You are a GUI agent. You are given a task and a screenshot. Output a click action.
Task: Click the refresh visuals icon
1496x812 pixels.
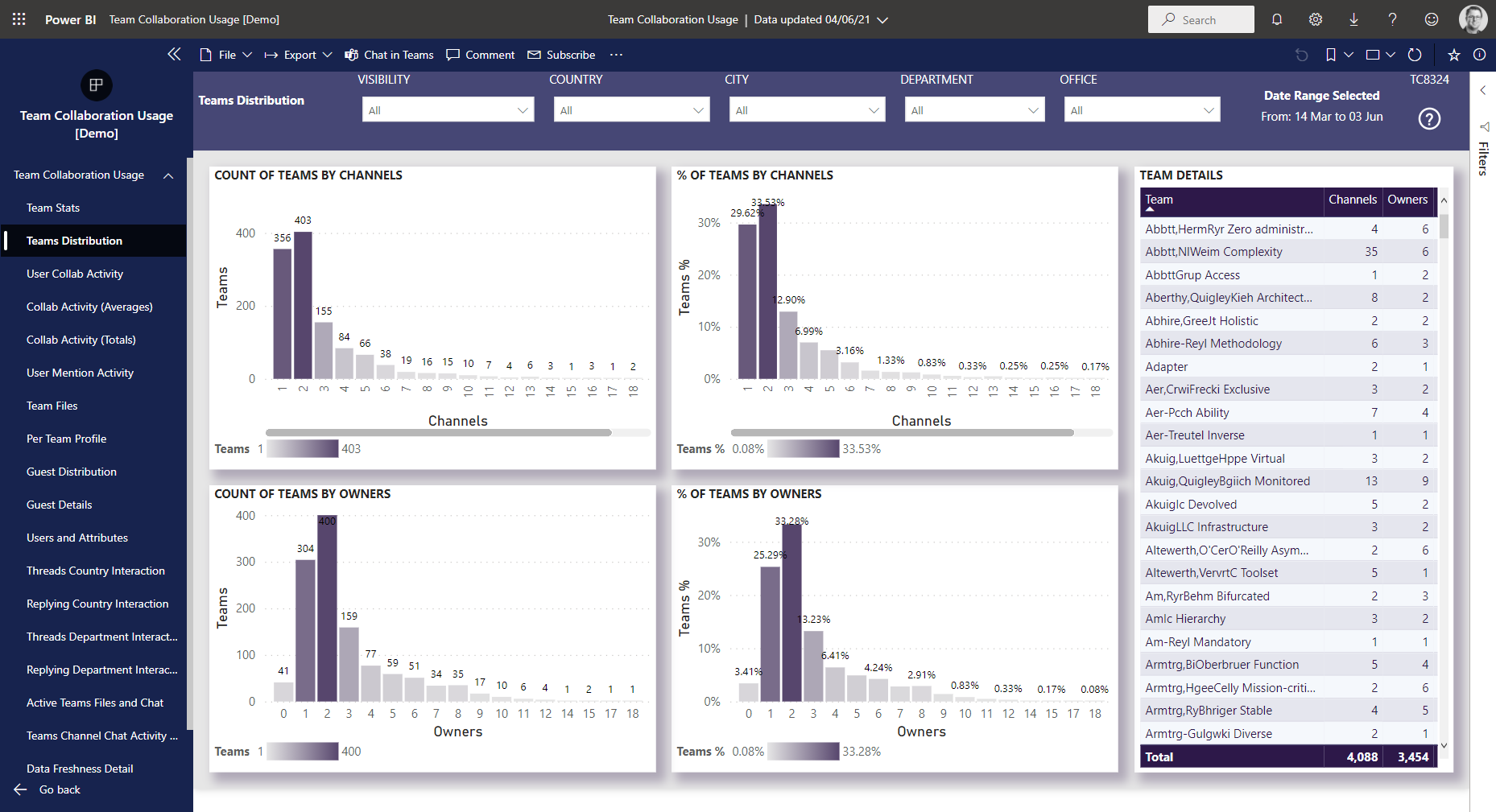(1415, 55)
